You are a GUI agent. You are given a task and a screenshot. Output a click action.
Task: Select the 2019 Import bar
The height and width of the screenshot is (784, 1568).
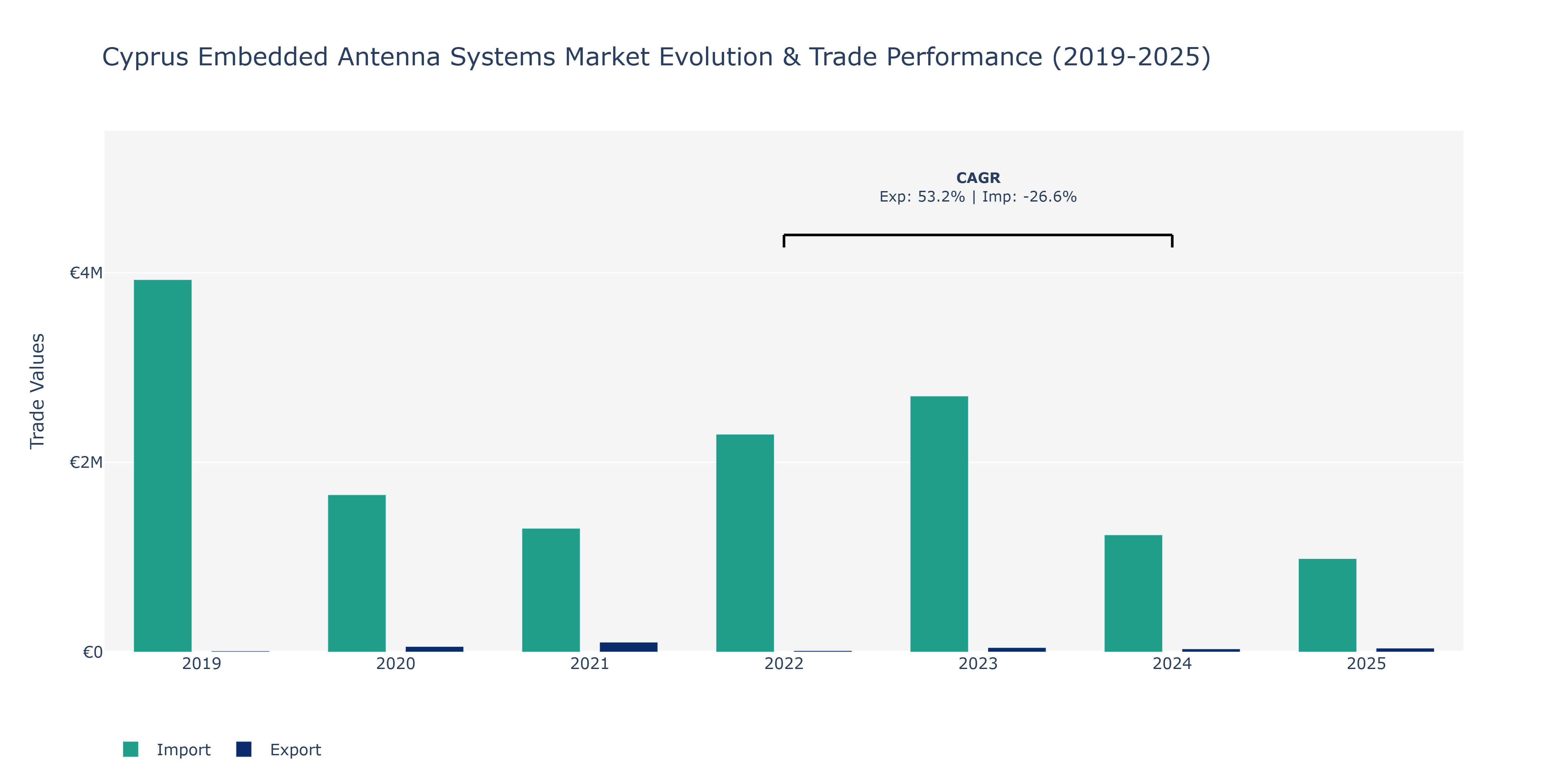163,465
